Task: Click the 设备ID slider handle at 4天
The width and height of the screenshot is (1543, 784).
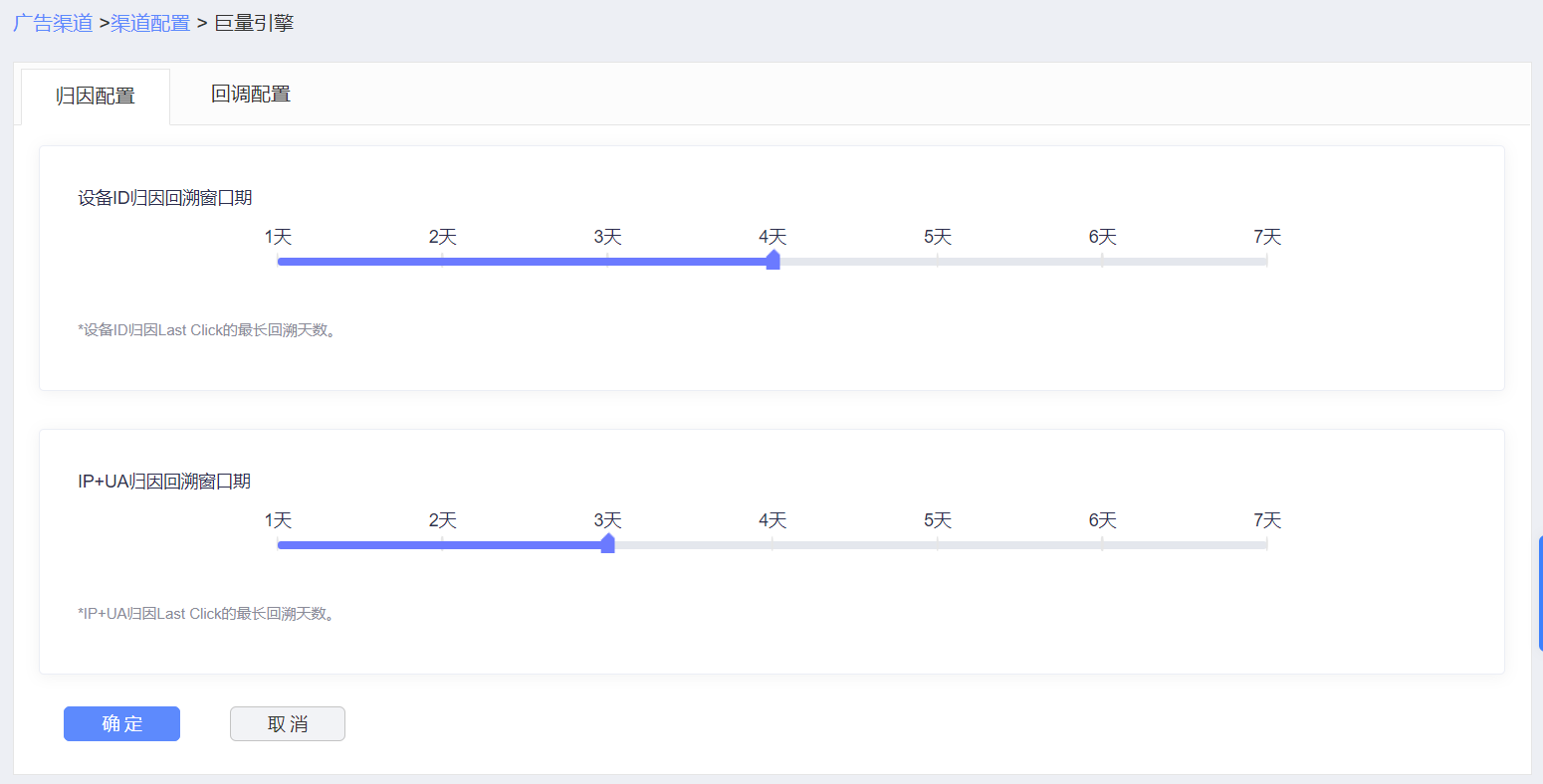Action: [x=772, y=261]
